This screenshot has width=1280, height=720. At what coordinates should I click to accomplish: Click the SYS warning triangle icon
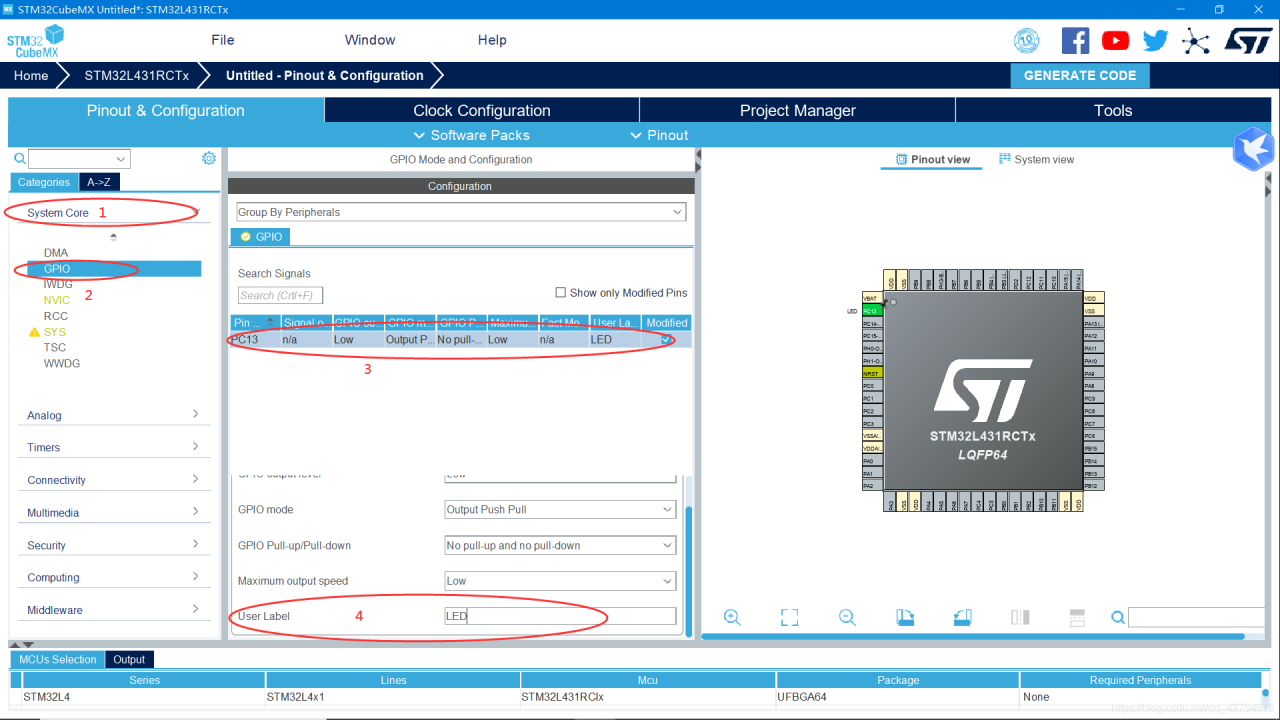tap(34, 332)
